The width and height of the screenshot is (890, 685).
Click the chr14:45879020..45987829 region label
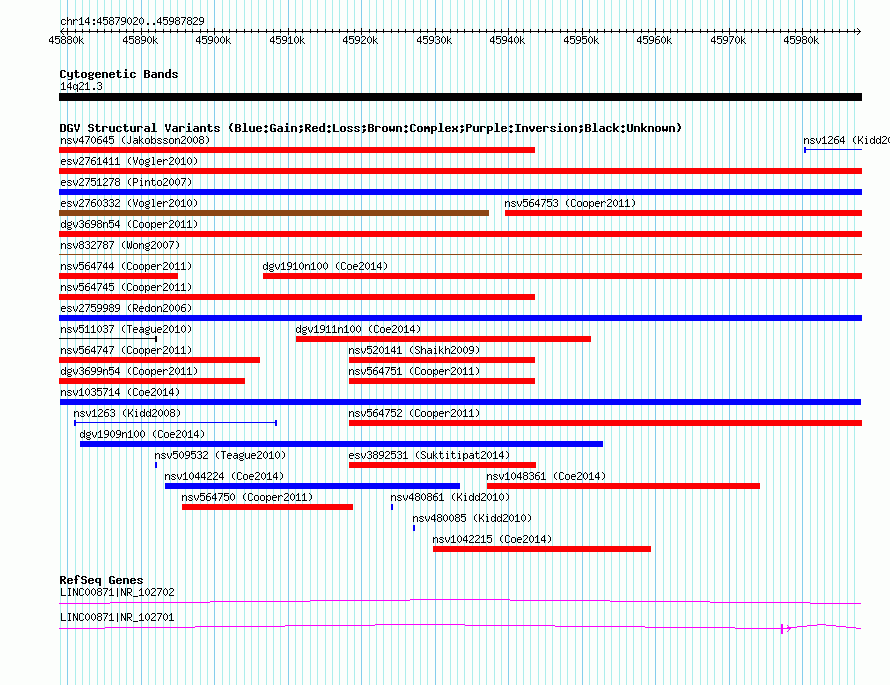(x=132, y=22)
